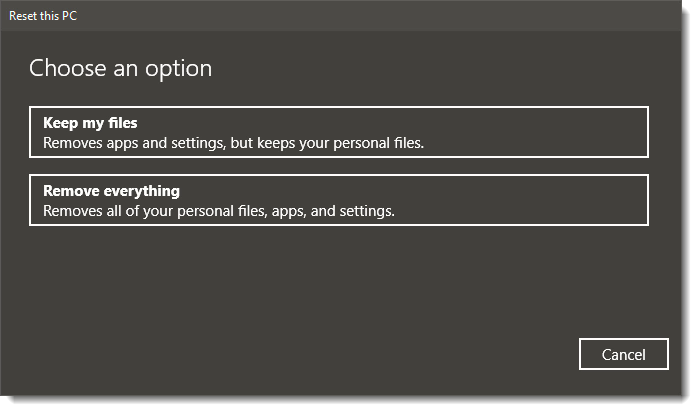Abort the reset with Cancel

[623, 354]
